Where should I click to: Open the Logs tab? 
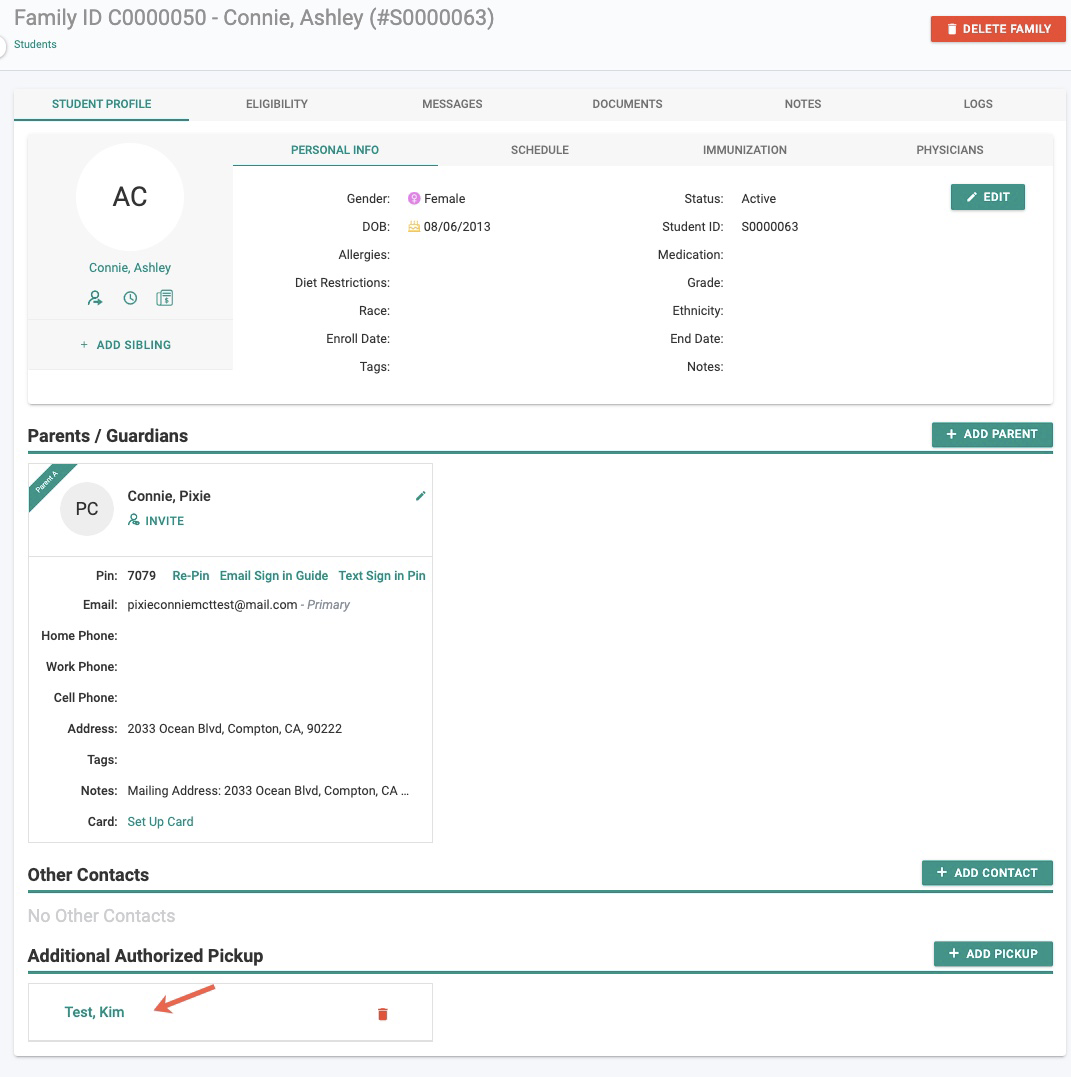pyautogui.click(x=977, y=104)
